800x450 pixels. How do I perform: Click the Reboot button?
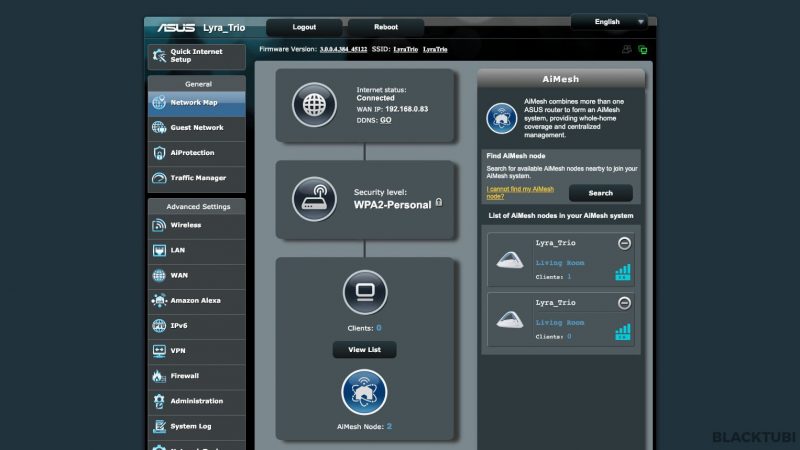tap(386, 27)
